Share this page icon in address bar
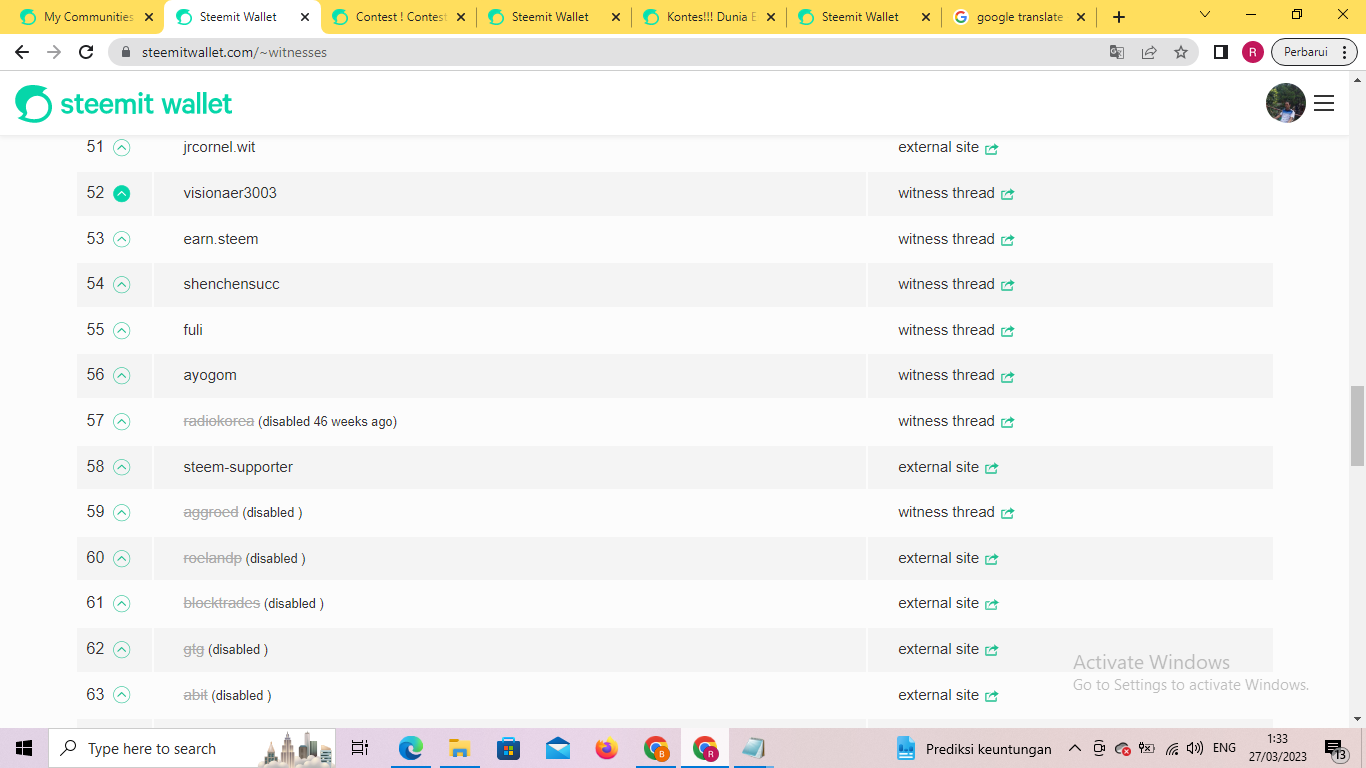Viewport: 1366px width, 768px height. (1149, 52)
